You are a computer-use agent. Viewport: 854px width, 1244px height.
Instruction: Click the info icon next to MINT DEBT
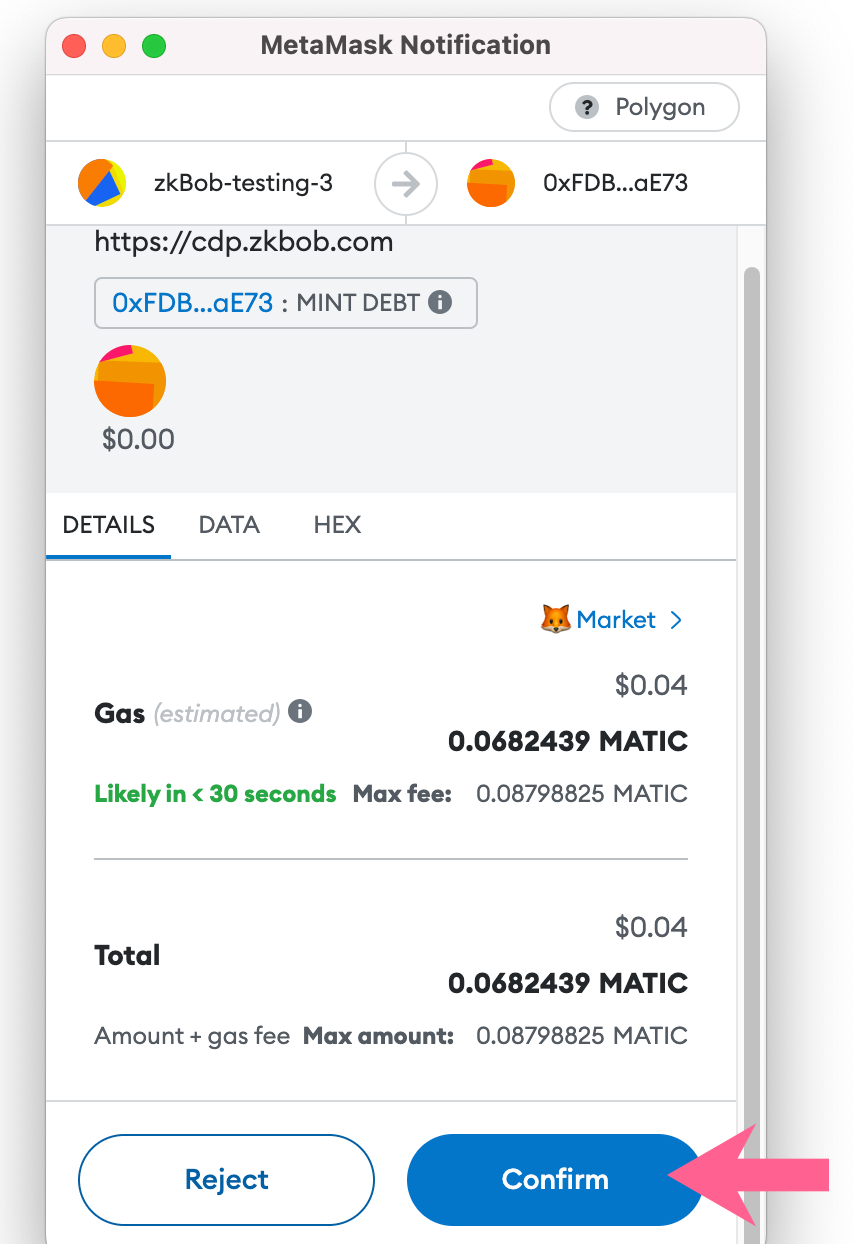click(440, 302)
